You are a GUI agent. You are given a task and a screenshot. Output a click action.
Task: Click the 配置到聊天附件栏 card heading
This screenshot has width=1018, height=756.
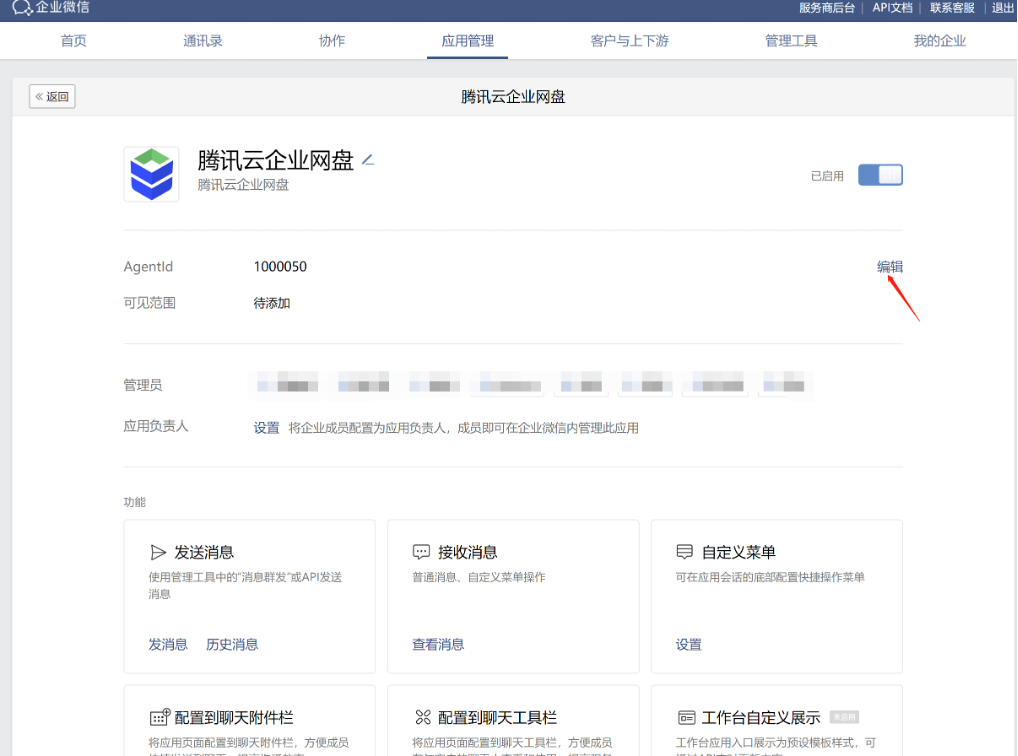point(234,718)
